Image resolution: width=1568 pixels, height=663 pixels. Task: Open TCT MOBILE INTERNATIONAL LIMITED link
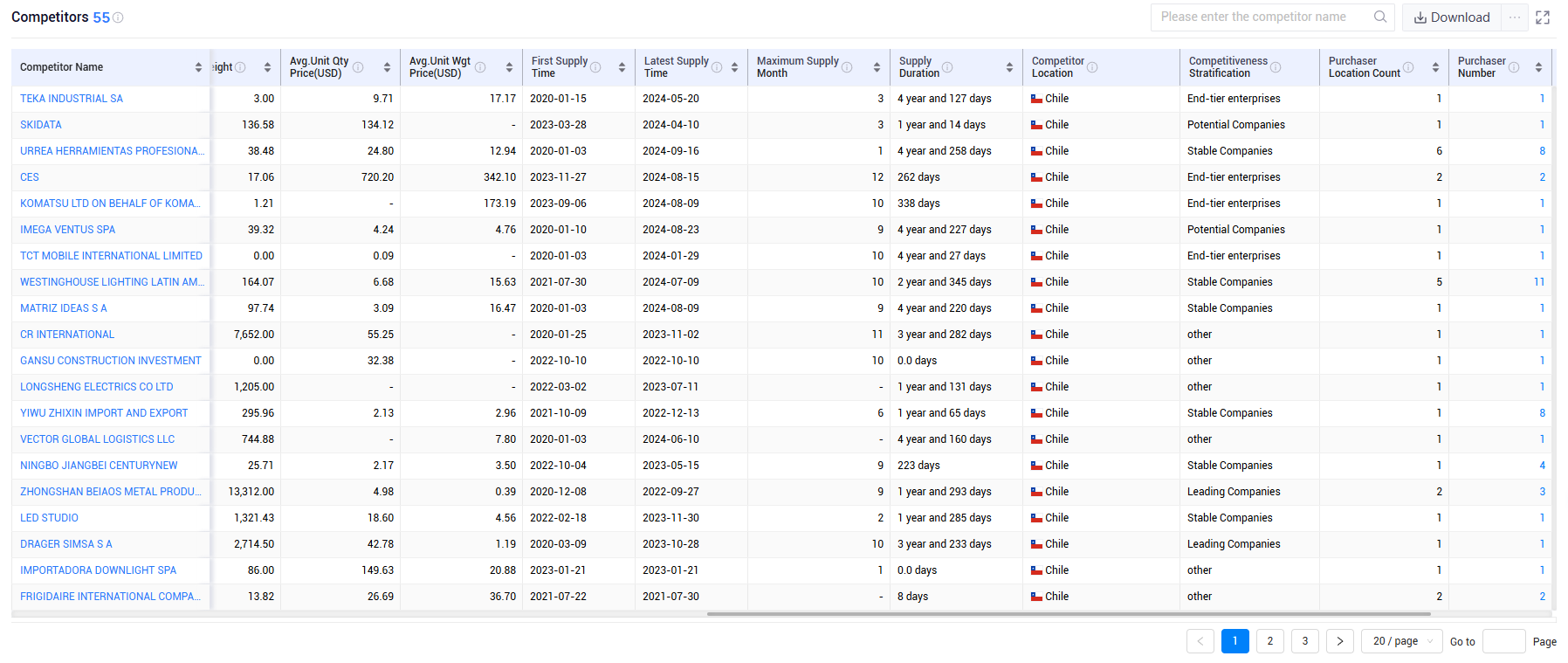point(111,256)
